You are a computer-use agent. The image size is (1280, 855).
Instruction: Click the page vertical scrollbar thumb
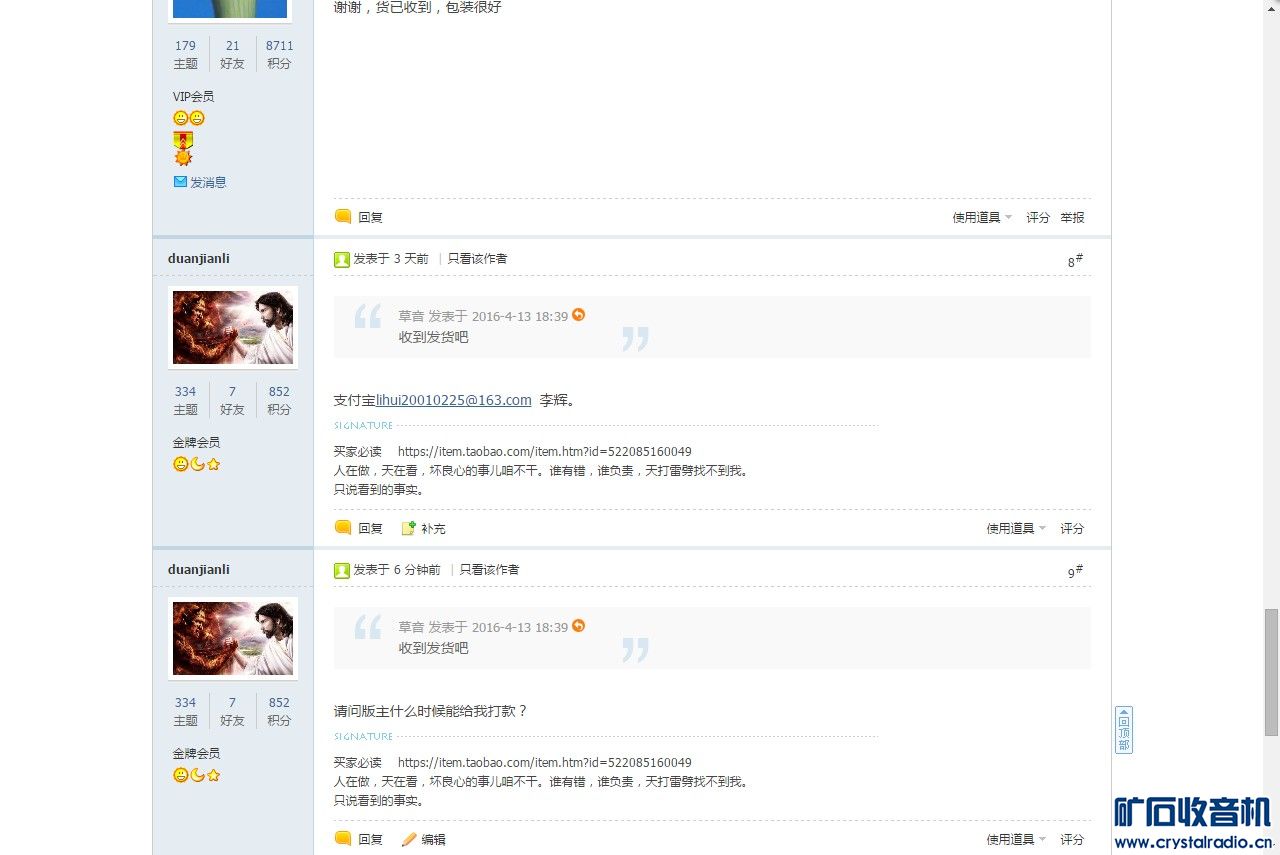point(1271,672)
